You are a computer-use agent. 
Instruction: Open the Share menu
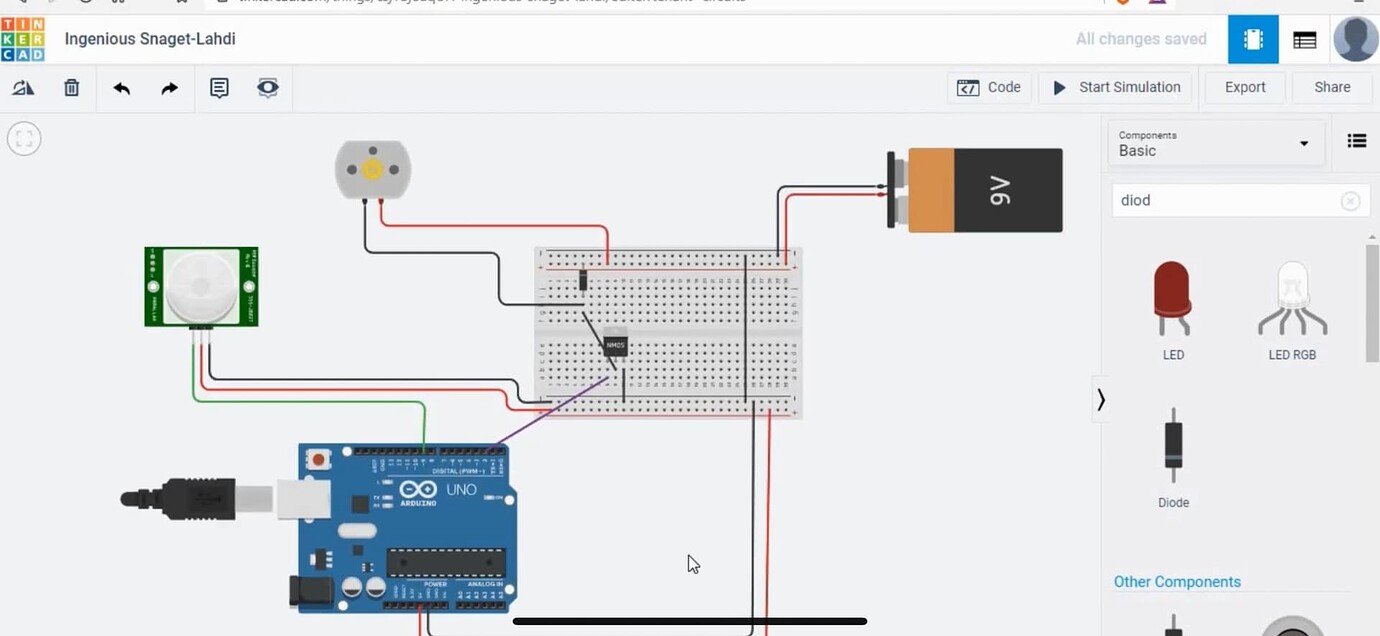pos(1332,87)
